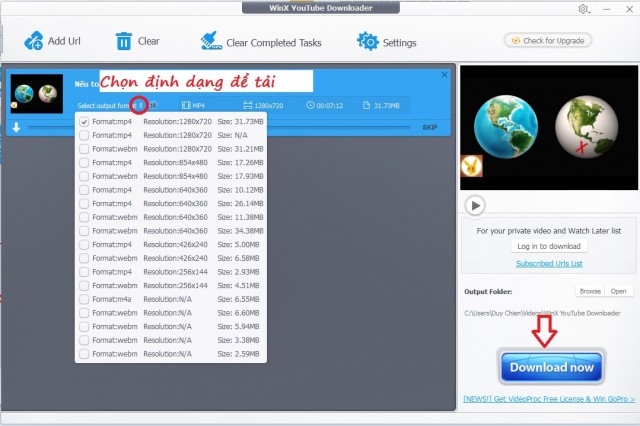
Task: Check Format:mp4 640x360 10.12MB option
Action: point(84,190)
